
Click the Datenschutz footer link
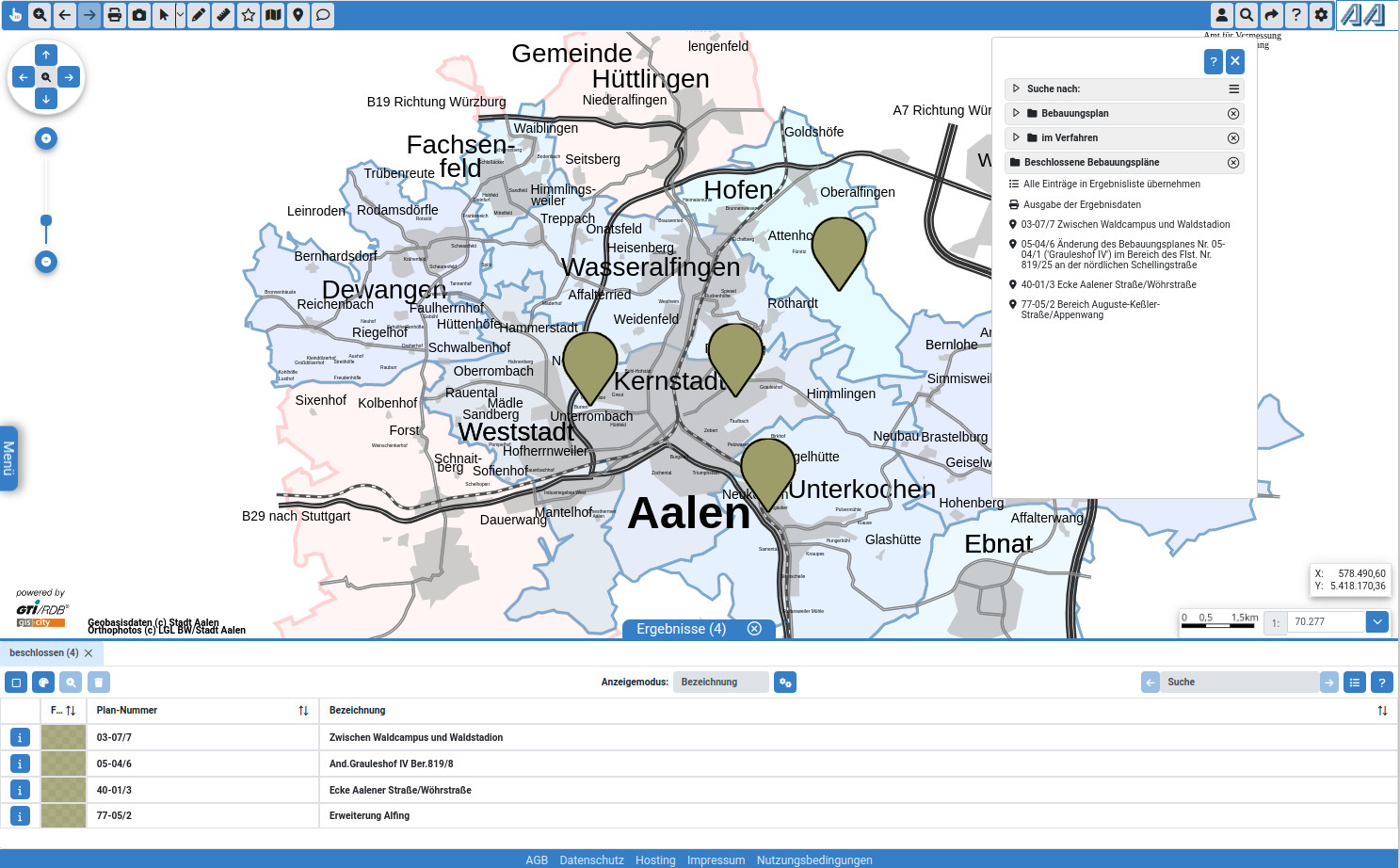click(591, 860)
